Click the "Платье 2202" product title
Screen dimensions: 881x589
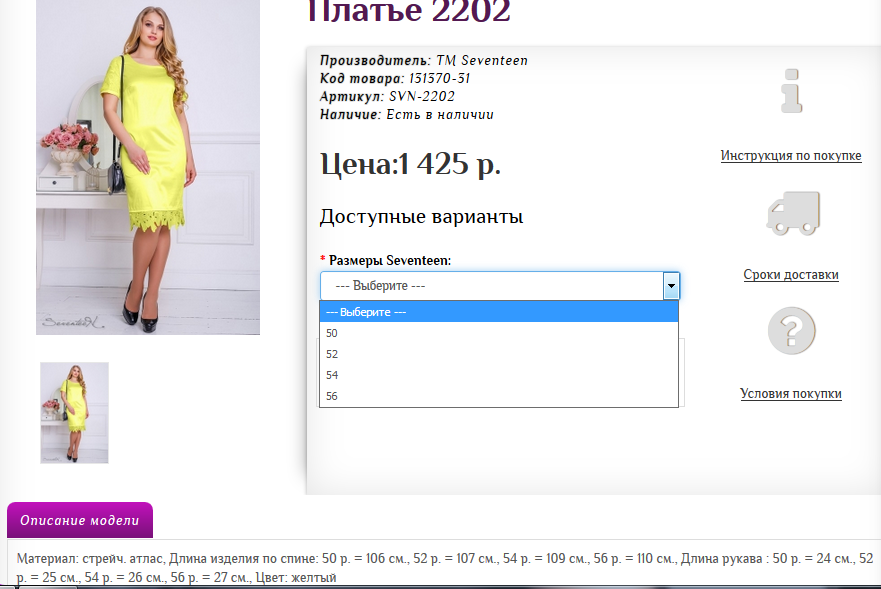click(410, 12)
